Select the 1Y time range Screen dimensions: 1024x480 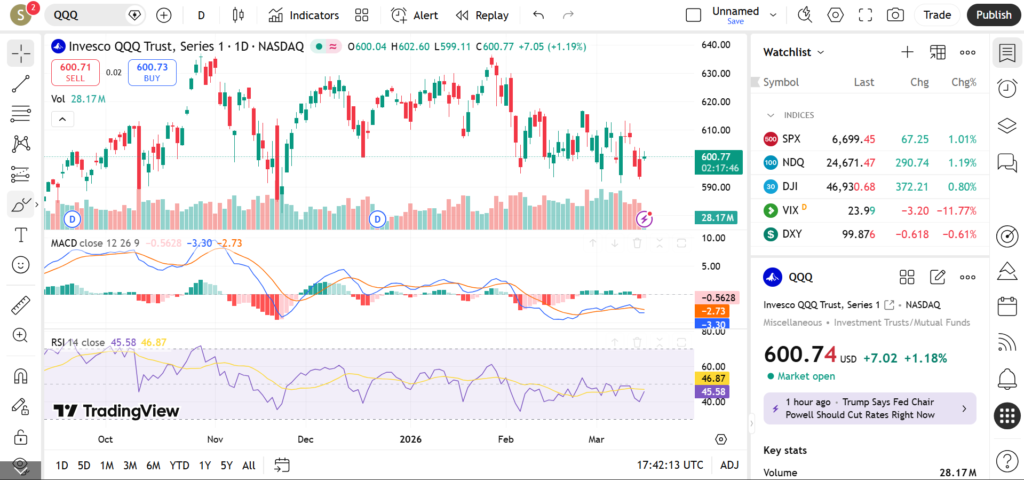[205, 465]
